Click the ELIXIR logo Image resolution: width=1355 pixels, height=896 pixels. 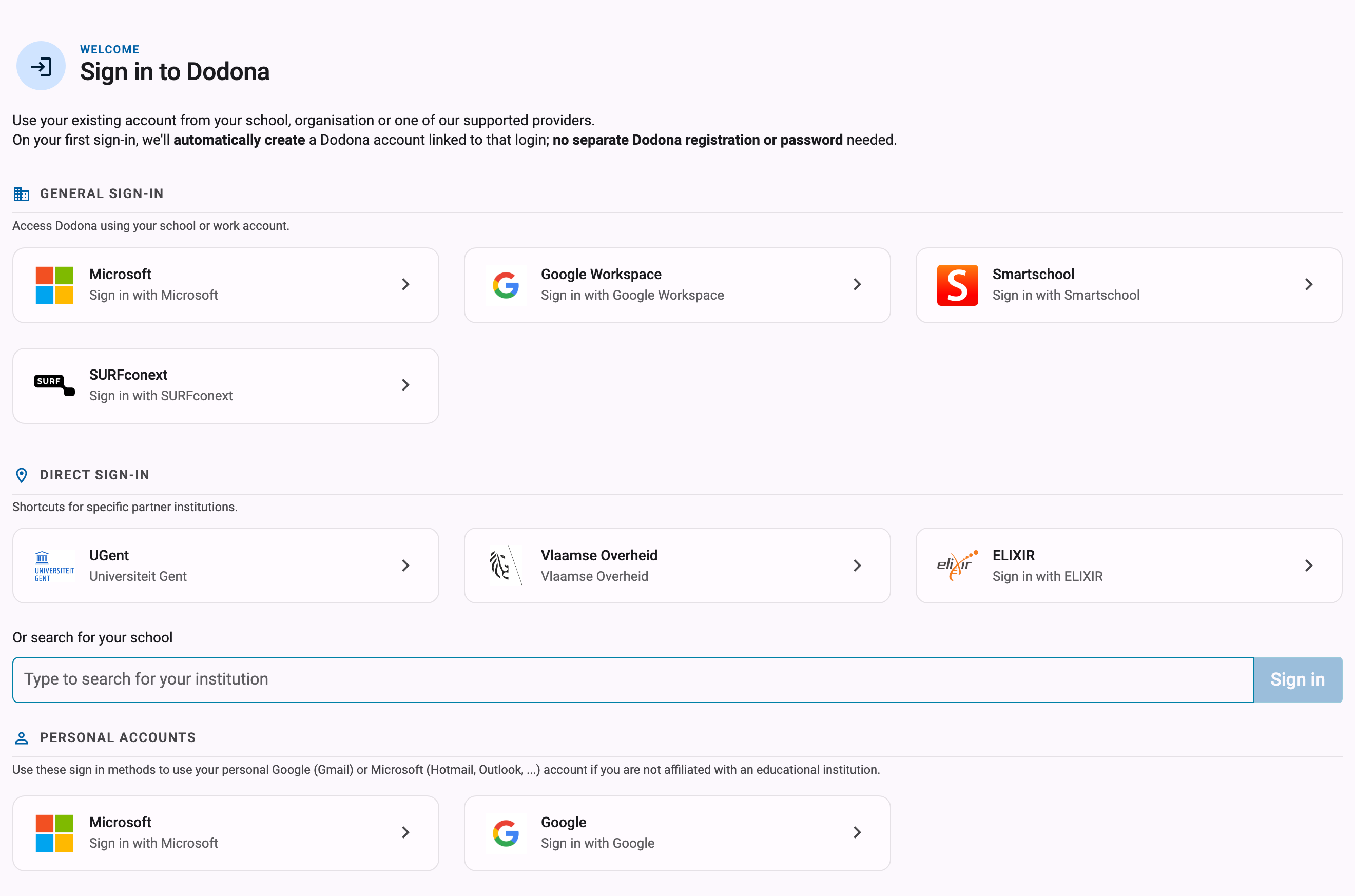(957, 566)
